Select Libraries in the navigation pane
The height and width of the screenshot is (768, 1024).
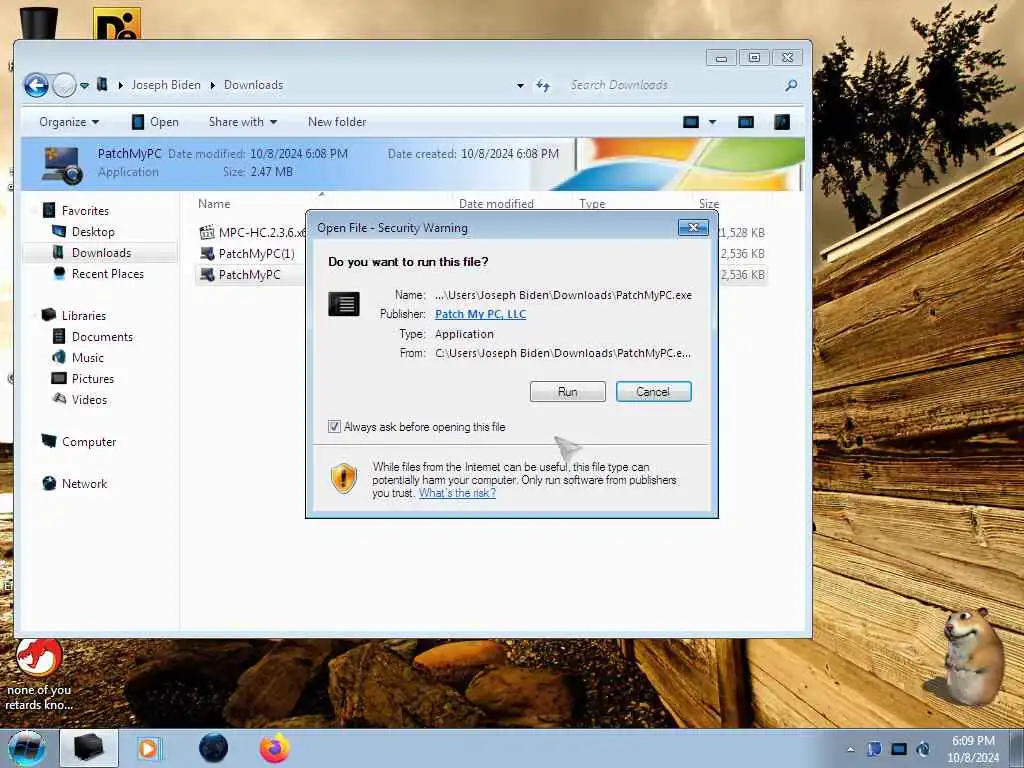point(84,315)
